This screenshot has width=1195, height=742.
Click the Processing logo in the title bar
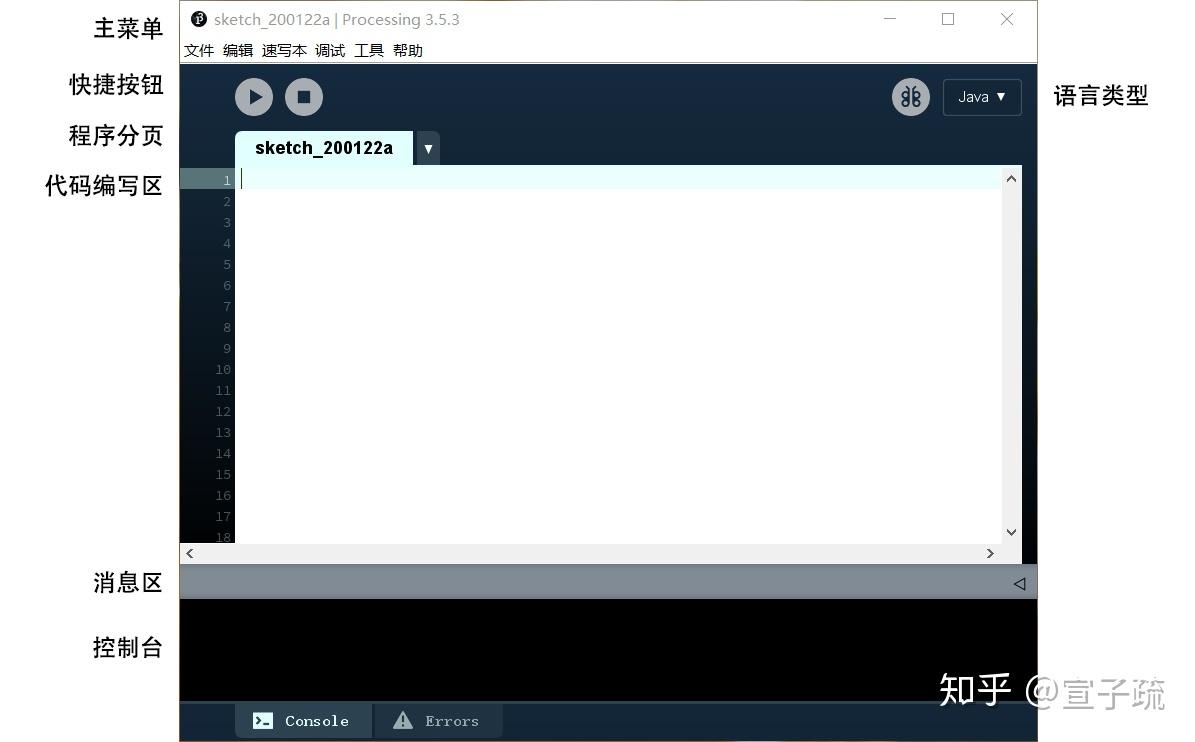click(197, 19)
